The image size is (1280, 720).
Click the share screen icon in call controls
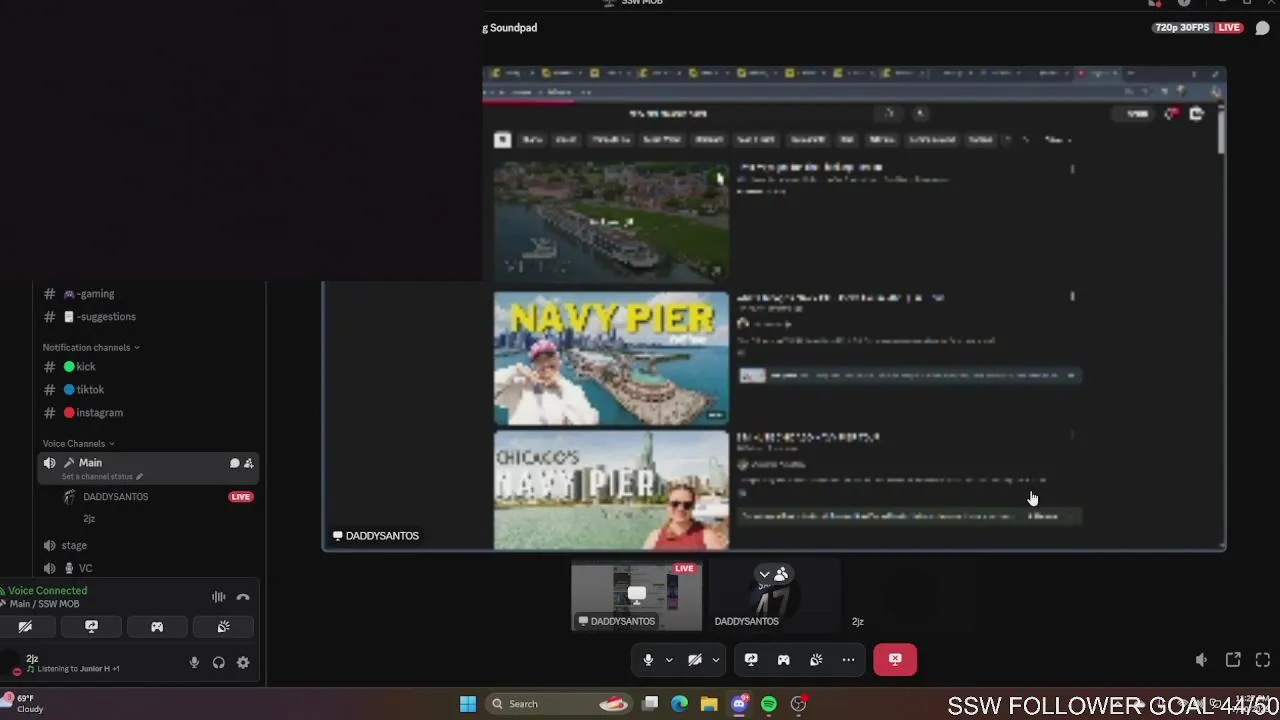pos(751,660)
